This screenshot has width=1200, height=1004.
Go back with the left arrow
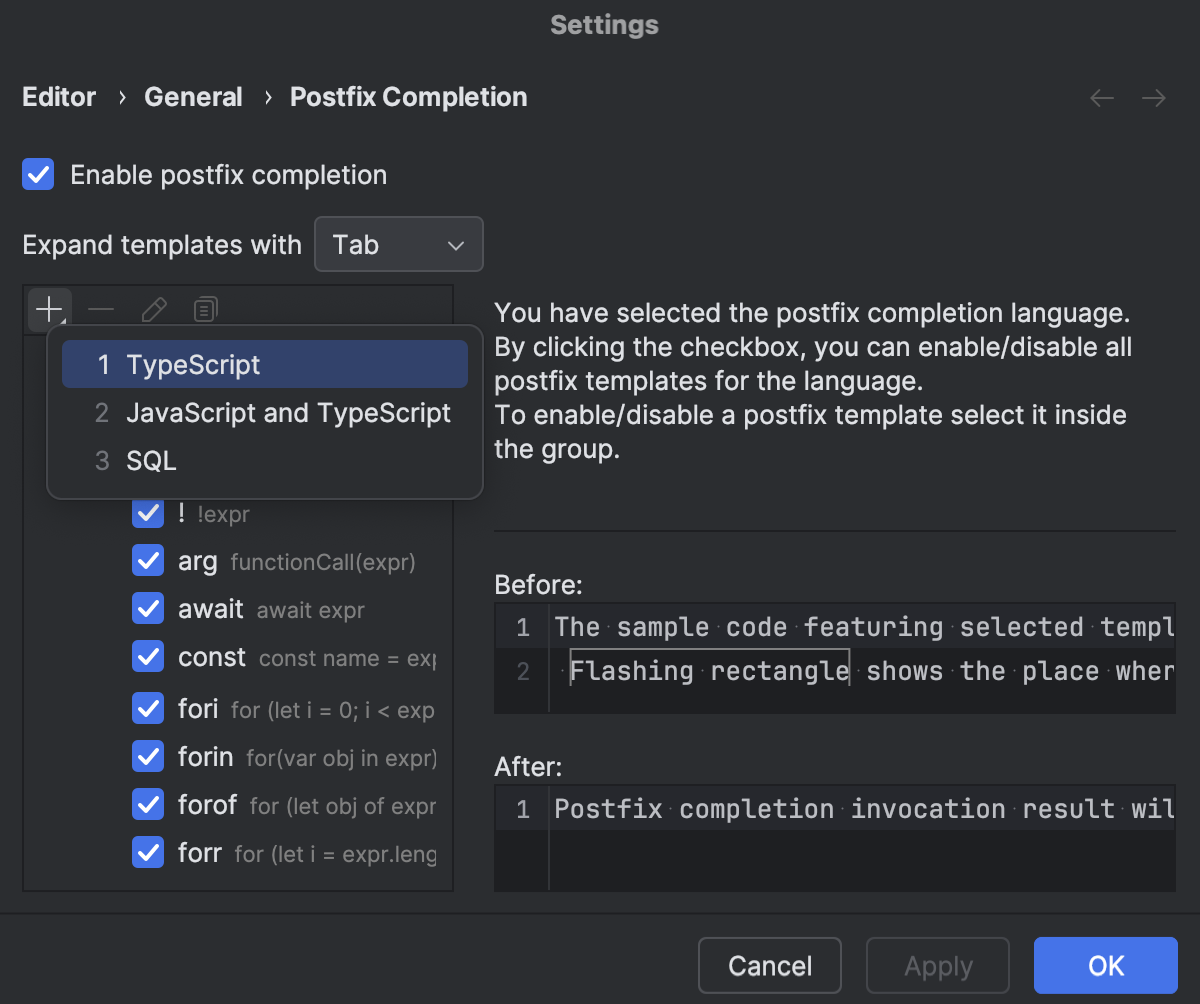(x=1102, y=98)
